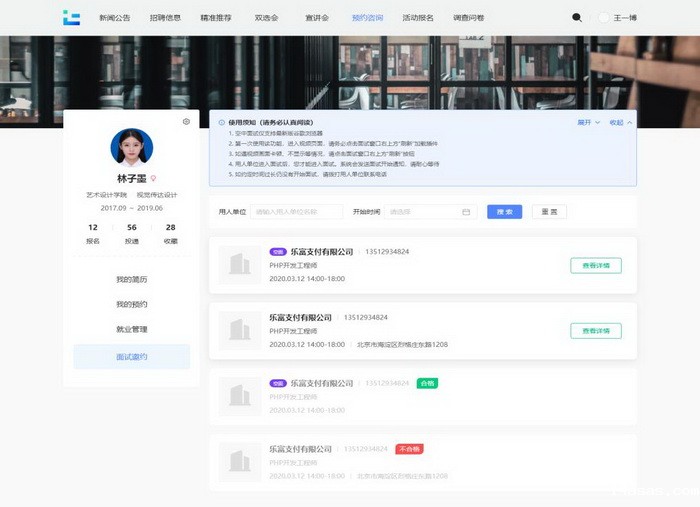Click the company logo of first 乐富支付 listing

tap(239, 265)
